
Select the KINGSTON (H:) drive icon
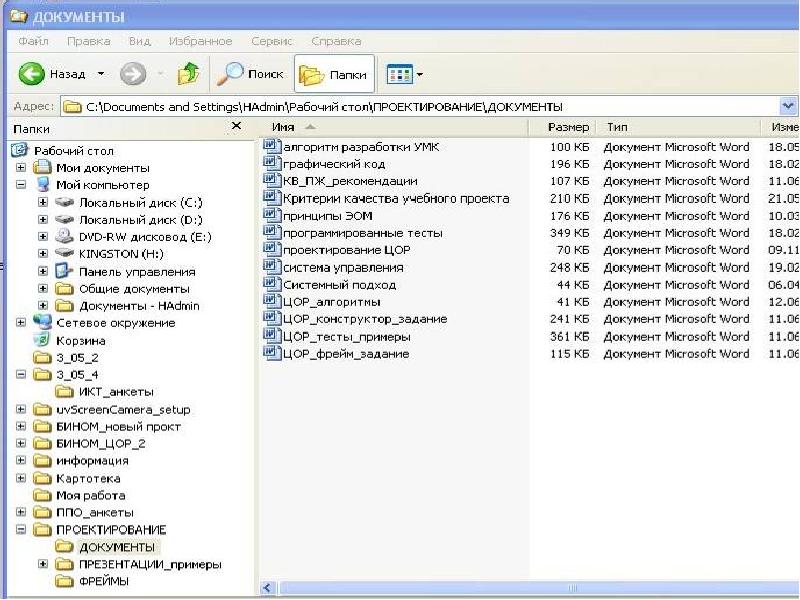[x=65, y=254]
